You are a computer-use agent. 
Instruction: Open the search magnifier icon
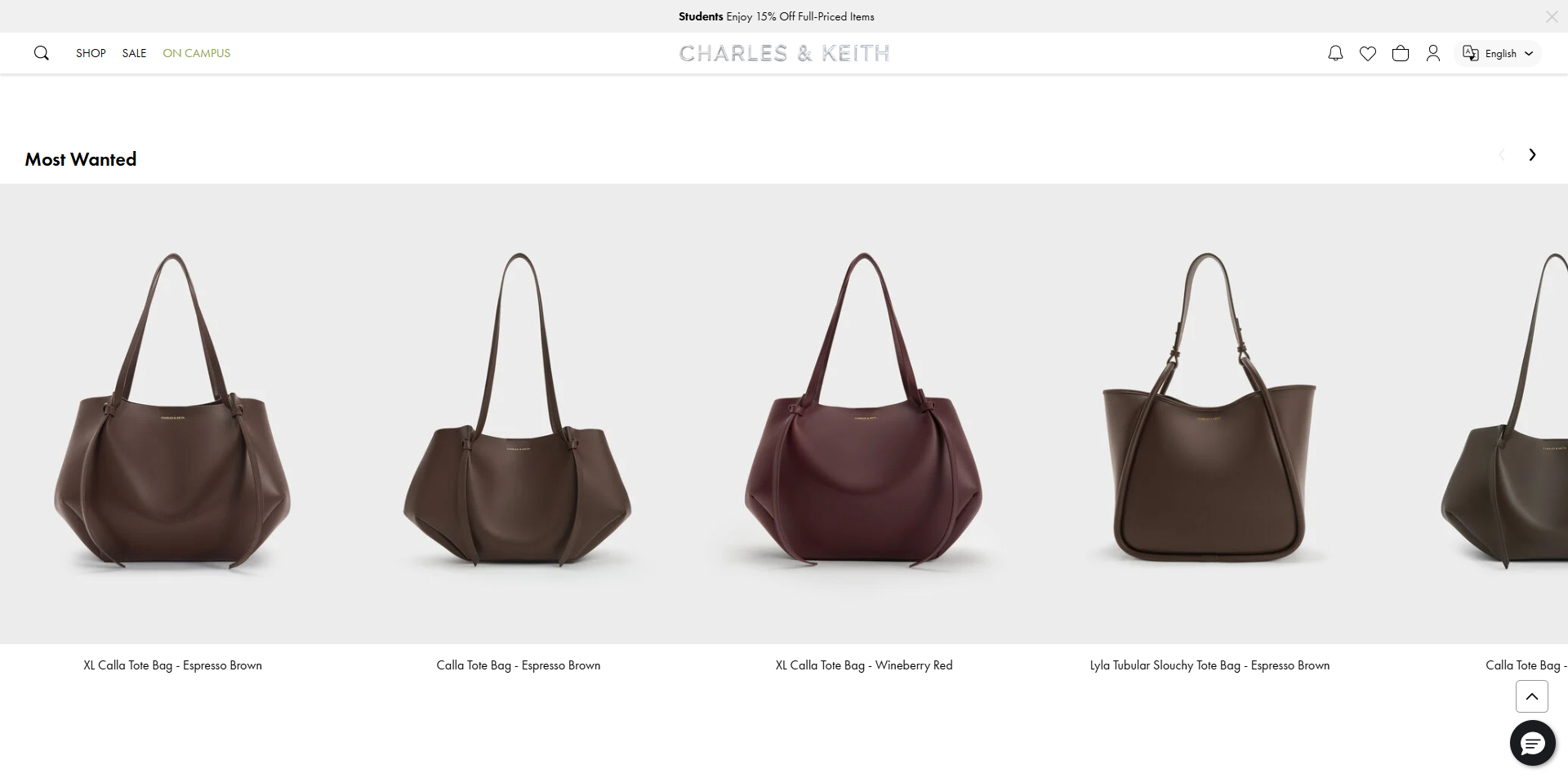pos(42,53)
